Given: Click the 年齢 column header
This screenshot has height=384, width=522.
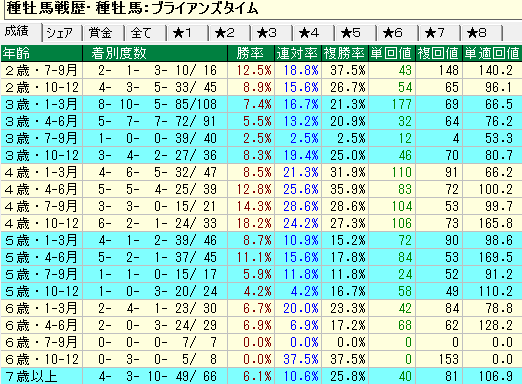Looking at the screenshot, I should [42, 53].
